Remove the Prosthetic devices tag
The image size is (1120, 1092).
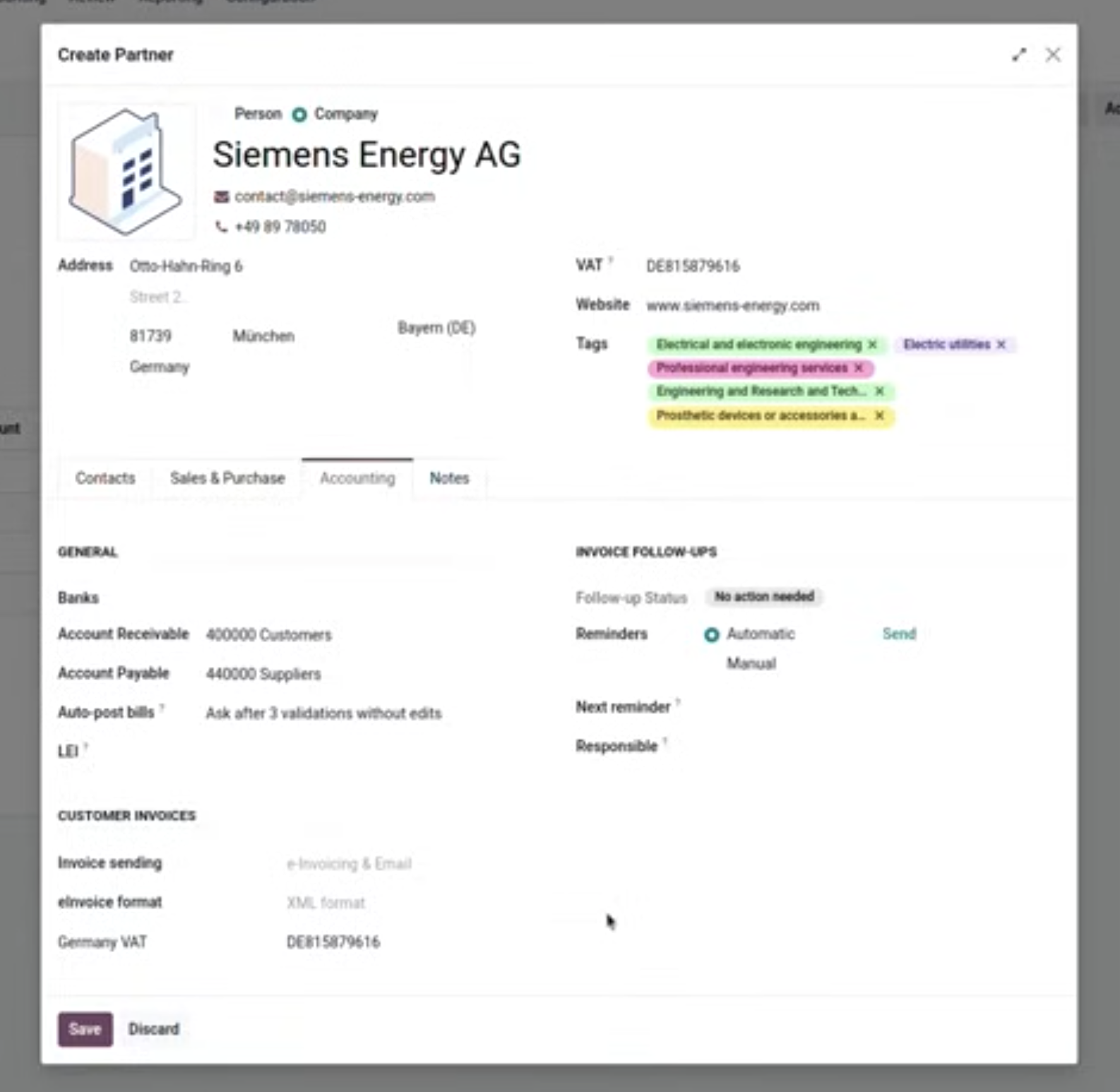pos(879,415)
